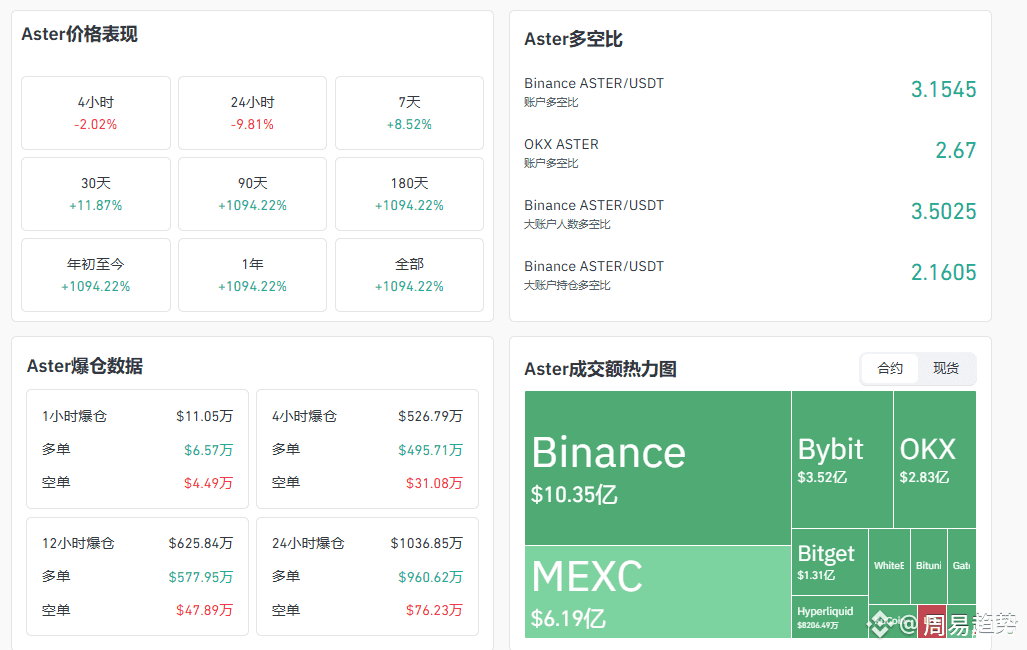
Task: Open the 全部 performance card
Action: tap(409, 275)
